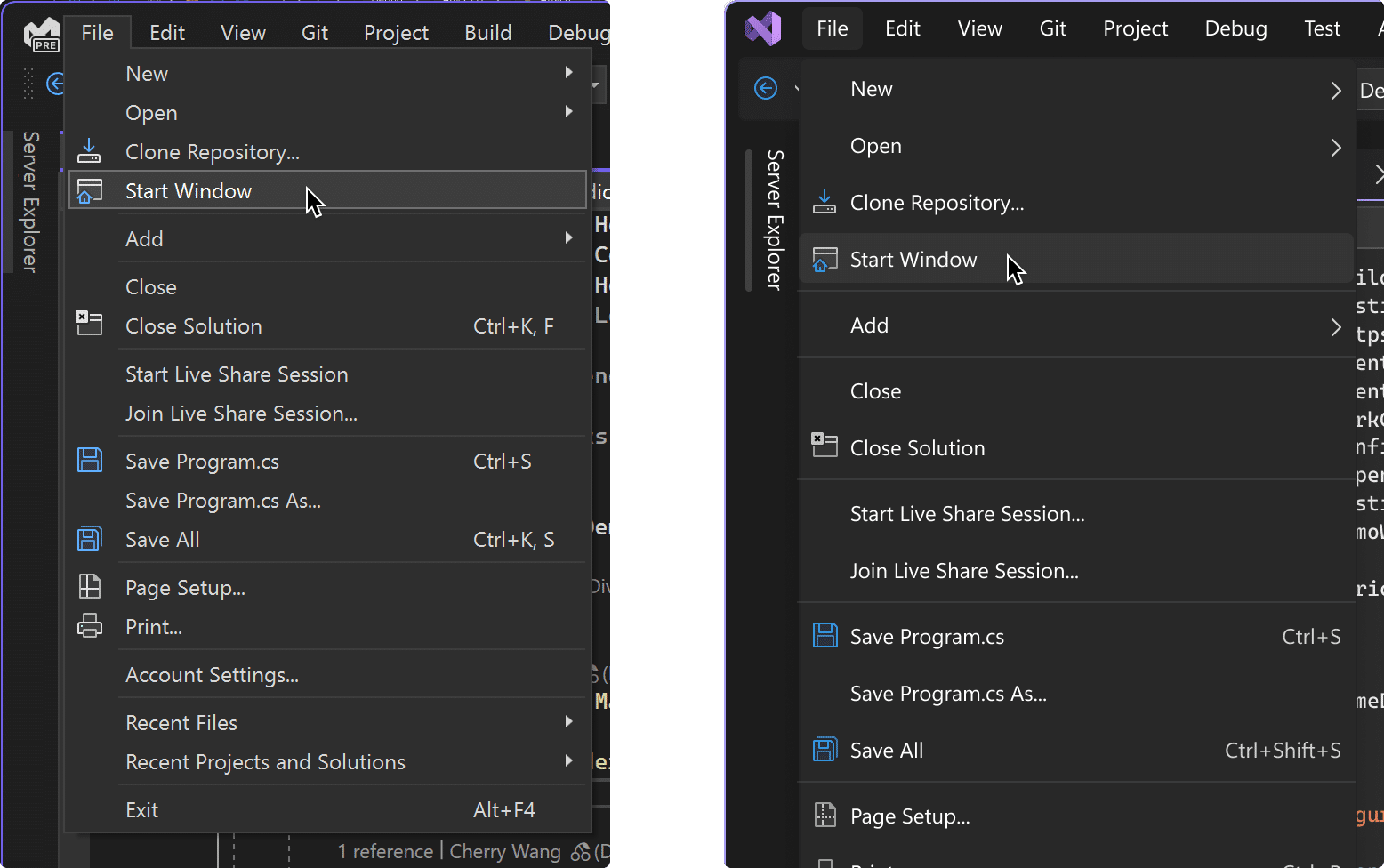1384x868 pixels.
Task: Click the 1 reference CodeLens link
Action: 385,851
